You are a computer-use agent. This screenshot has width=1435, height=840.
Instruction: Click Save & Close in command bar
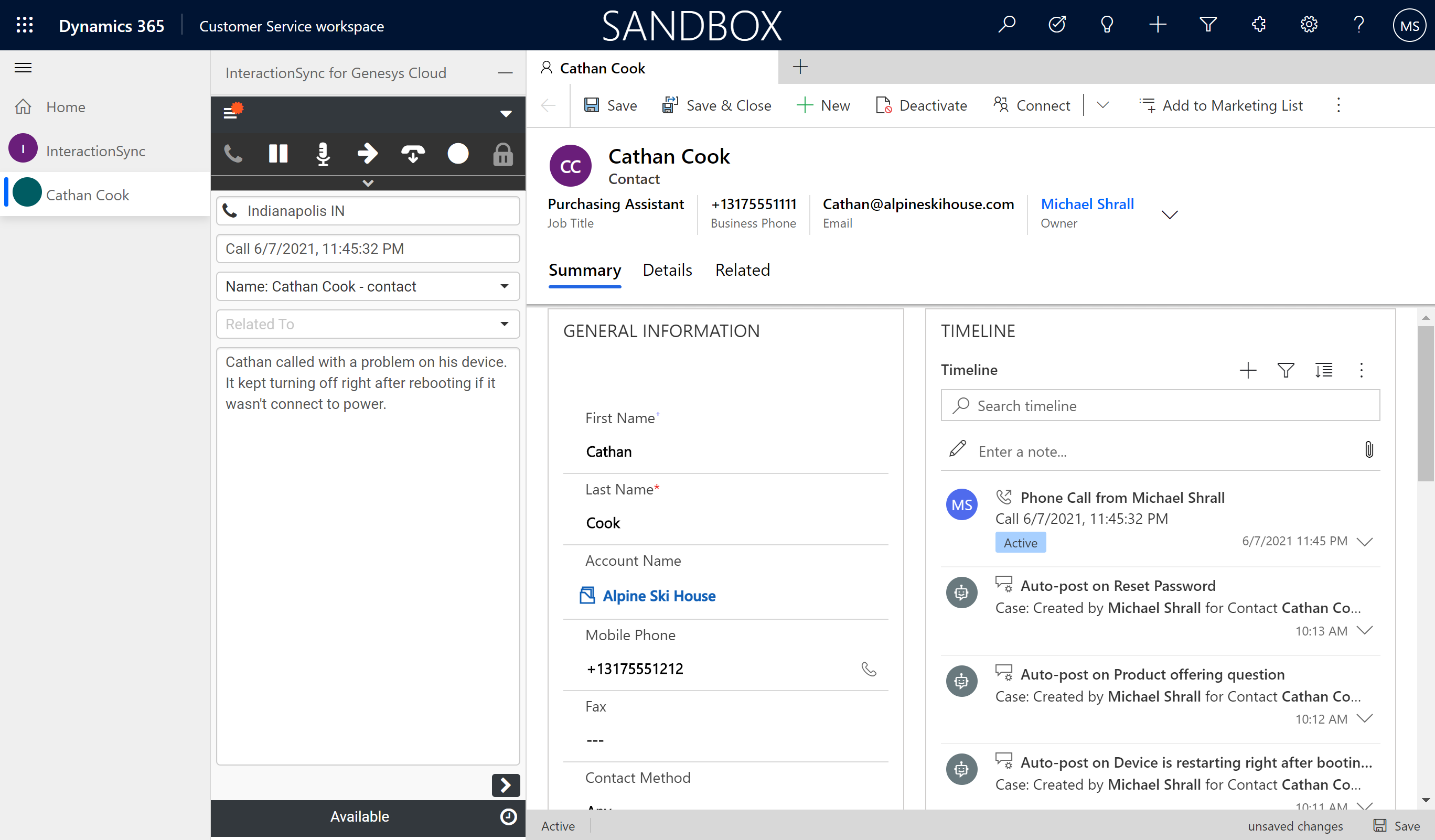click(716, 105)
